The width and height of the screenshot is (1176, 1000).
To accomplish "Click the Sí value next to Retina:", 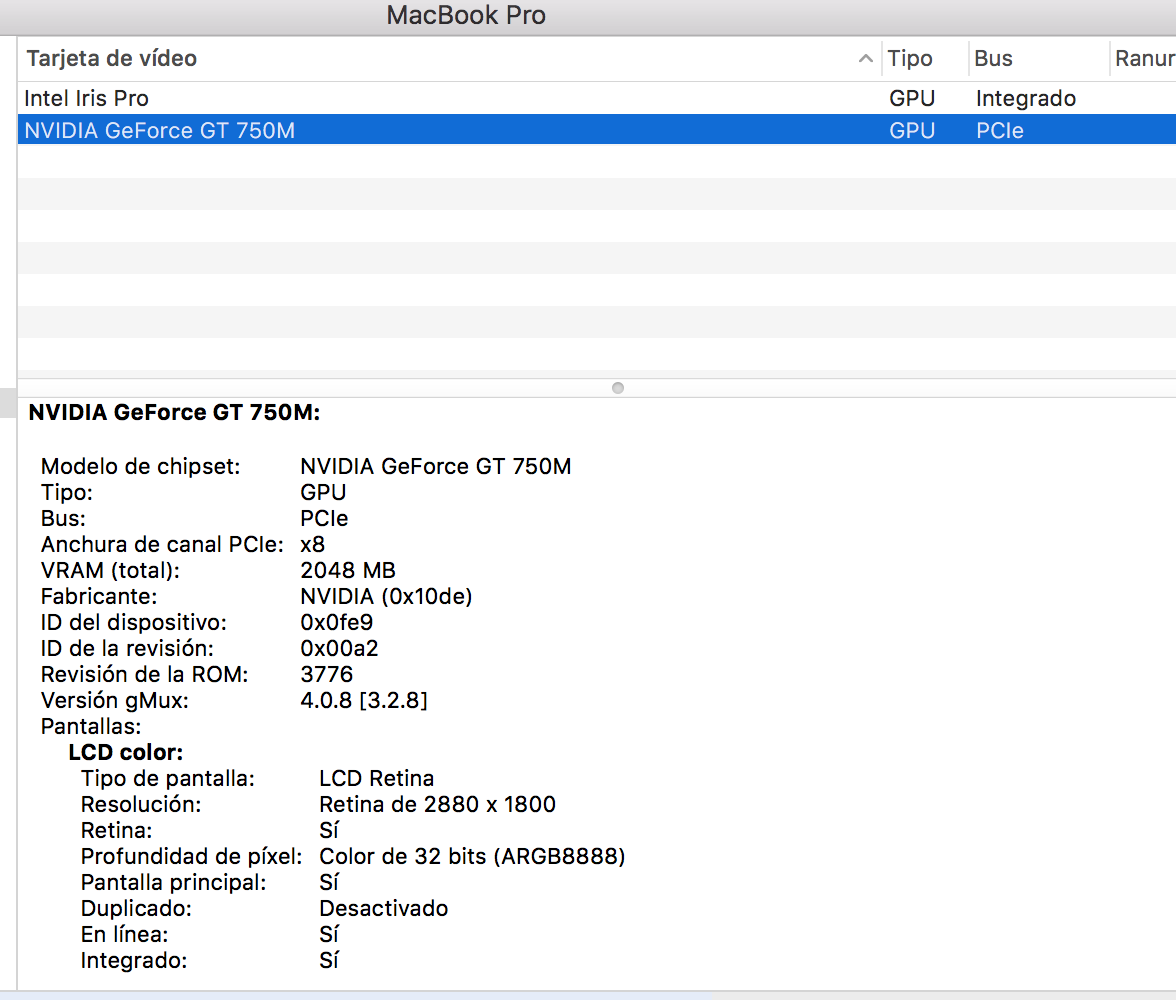I will click(x=329, y=830).
